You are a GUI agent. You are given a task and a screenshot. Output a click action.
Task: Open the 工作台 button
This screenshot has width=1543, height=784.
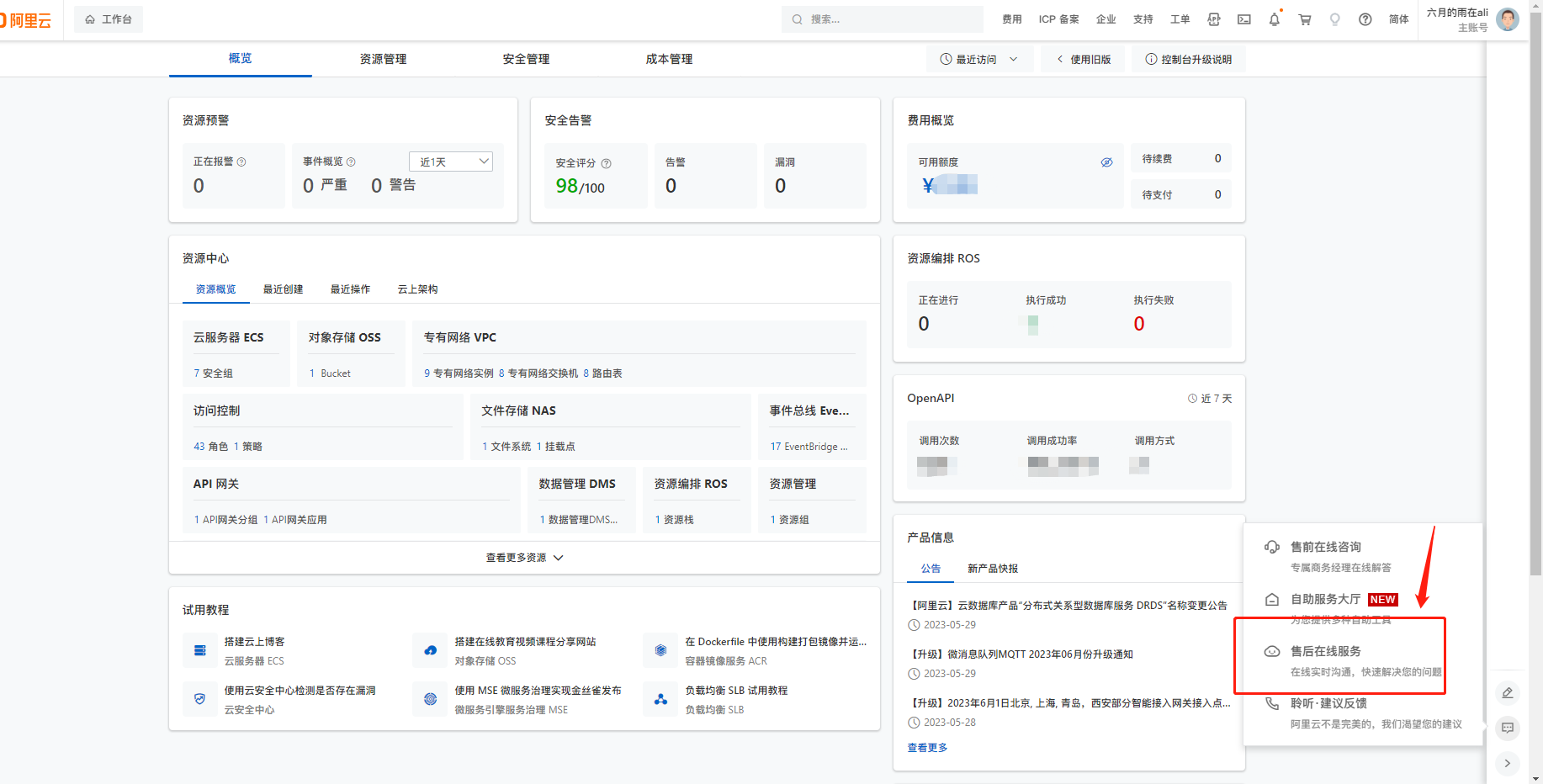tap(109, 19)
